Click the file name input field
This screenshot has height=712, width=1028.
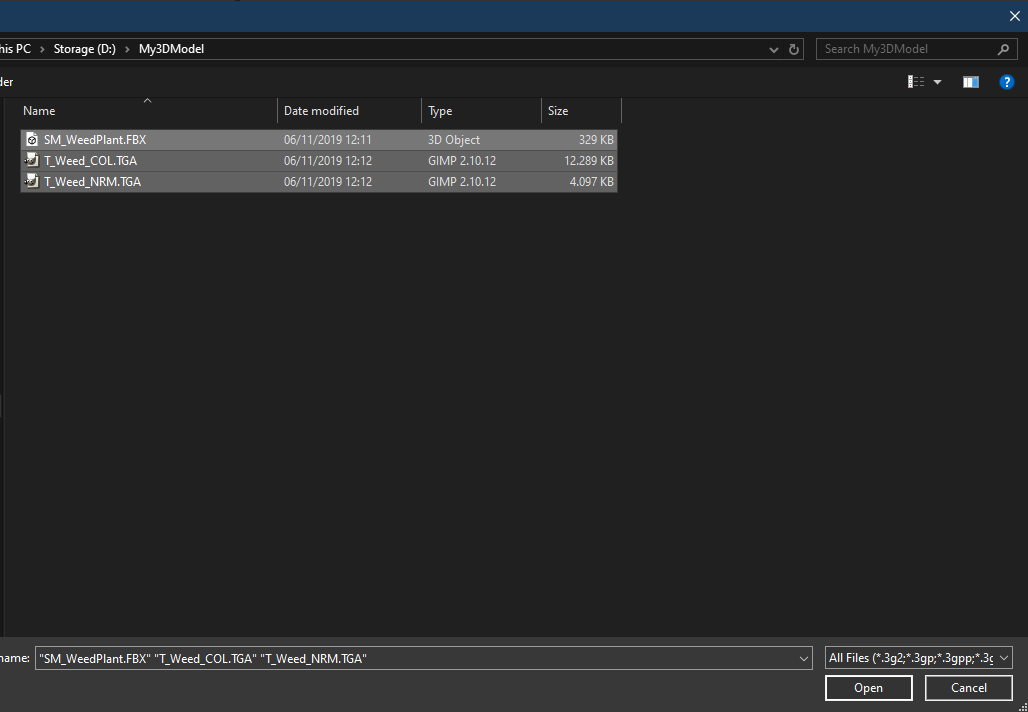pos(424,658)
